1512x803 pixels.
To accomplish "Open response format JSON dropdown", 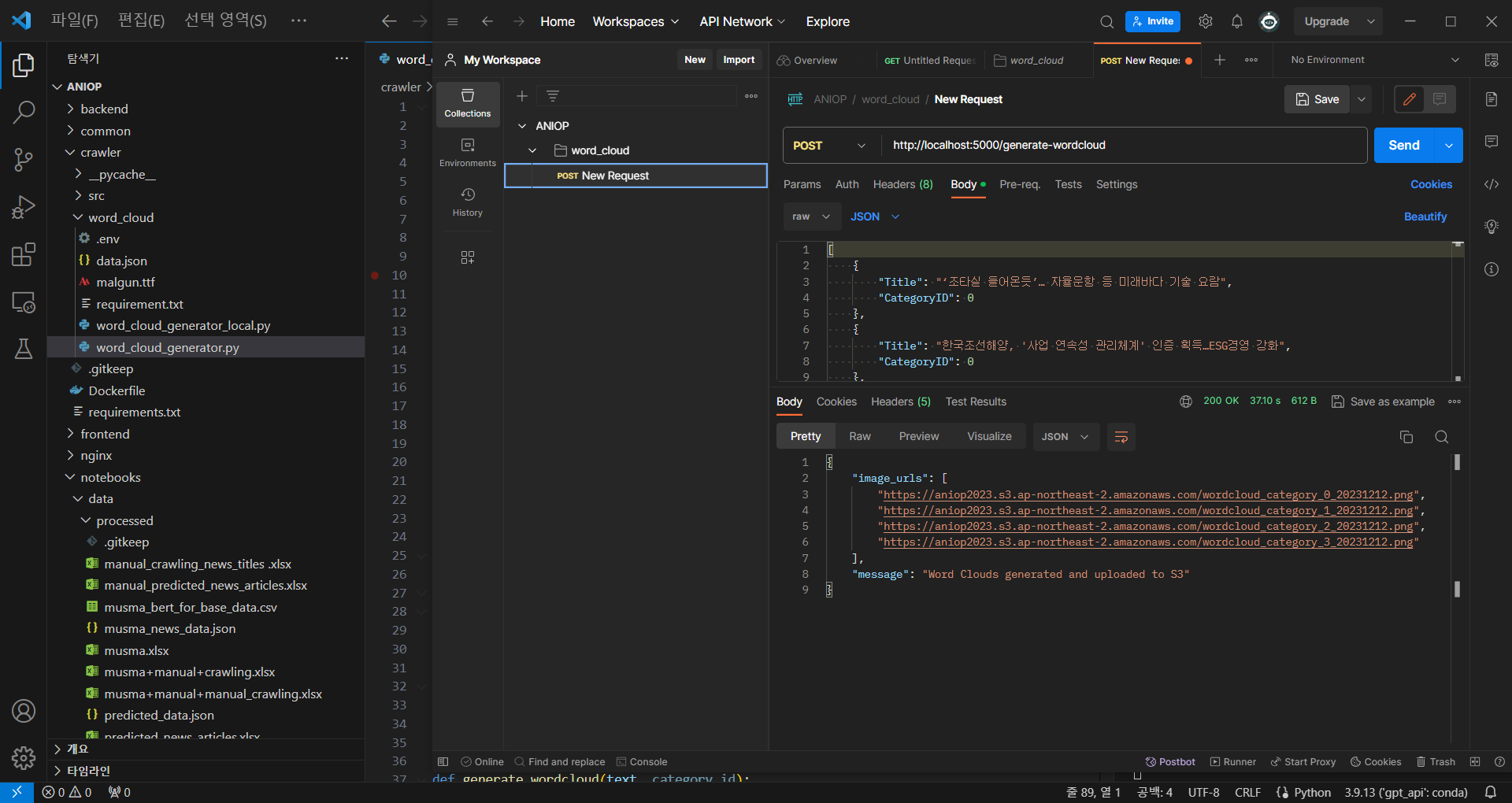I will [1065, 437].
